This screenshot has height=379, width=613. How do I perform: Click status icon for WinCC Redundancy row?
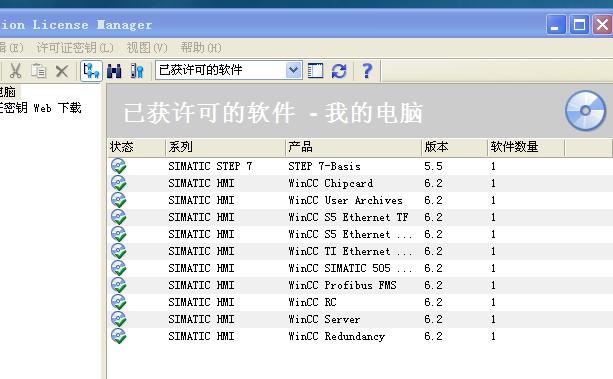(x=118, y=336)
